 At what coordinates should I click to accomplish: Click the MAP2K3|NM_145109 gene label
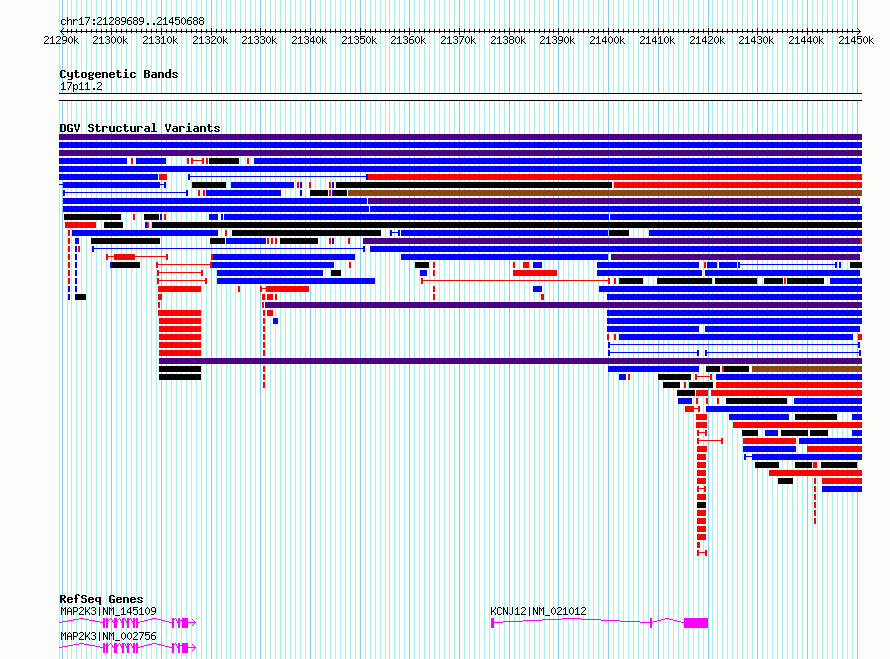(108, 611)
